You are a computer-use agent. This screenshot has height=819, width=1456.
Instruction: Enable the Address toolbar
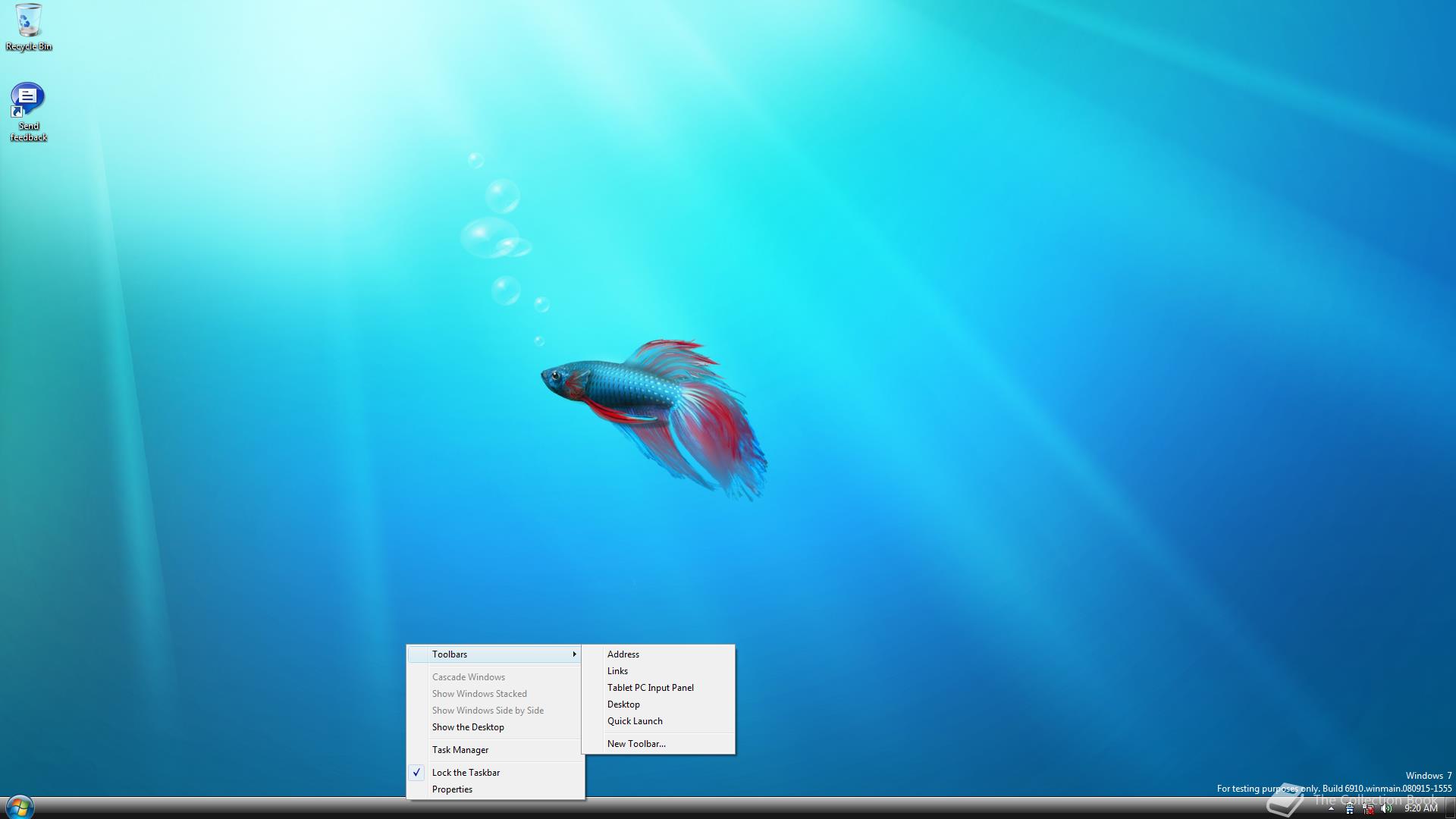tap(658, 654)
